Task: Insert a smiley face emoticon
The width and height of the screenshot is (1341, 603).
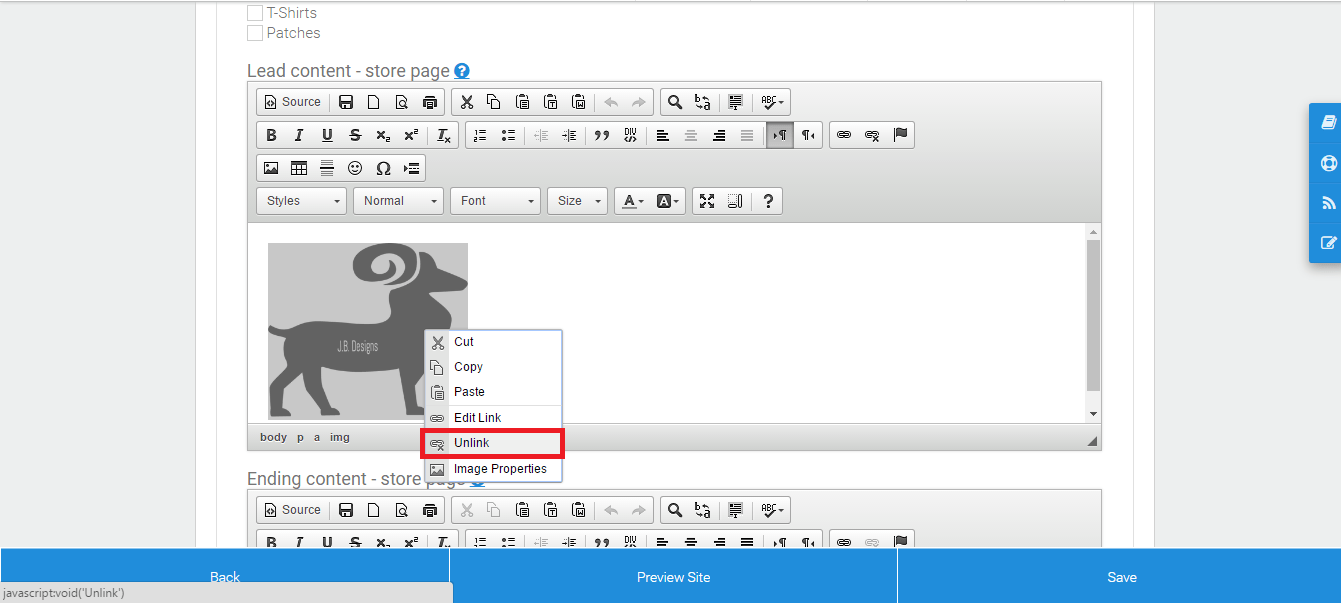Action: 355,167
